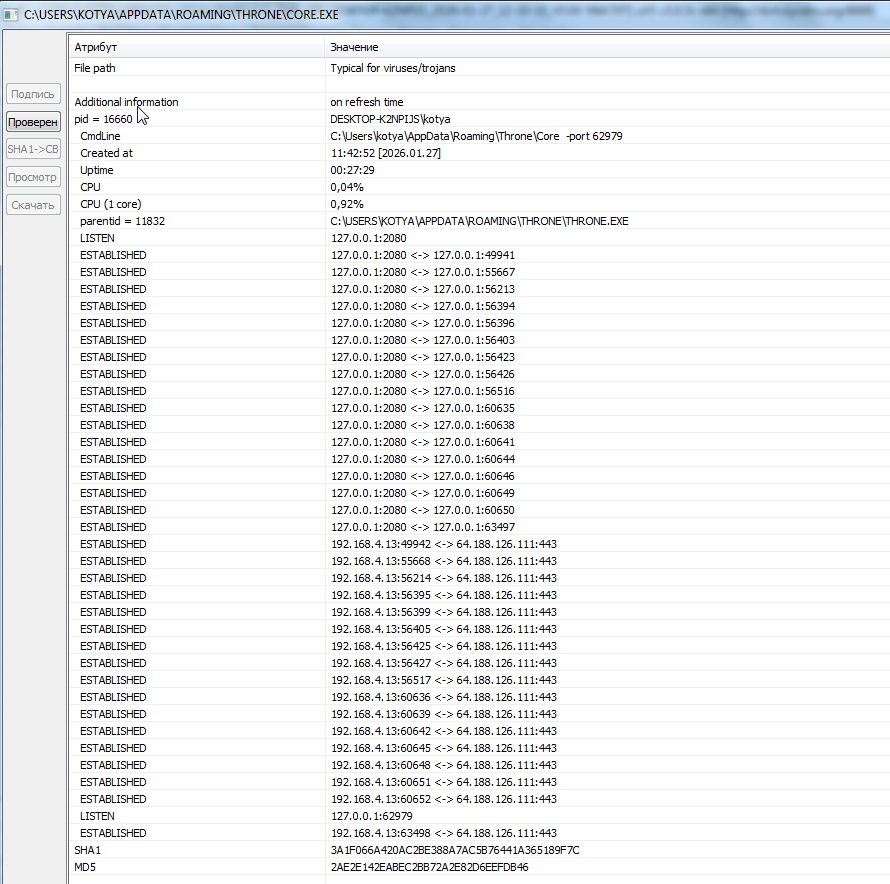This screenshot has height=884, width=890.
Task: Select connection from 192.168.4.13:56399
Action: point(444,613)
